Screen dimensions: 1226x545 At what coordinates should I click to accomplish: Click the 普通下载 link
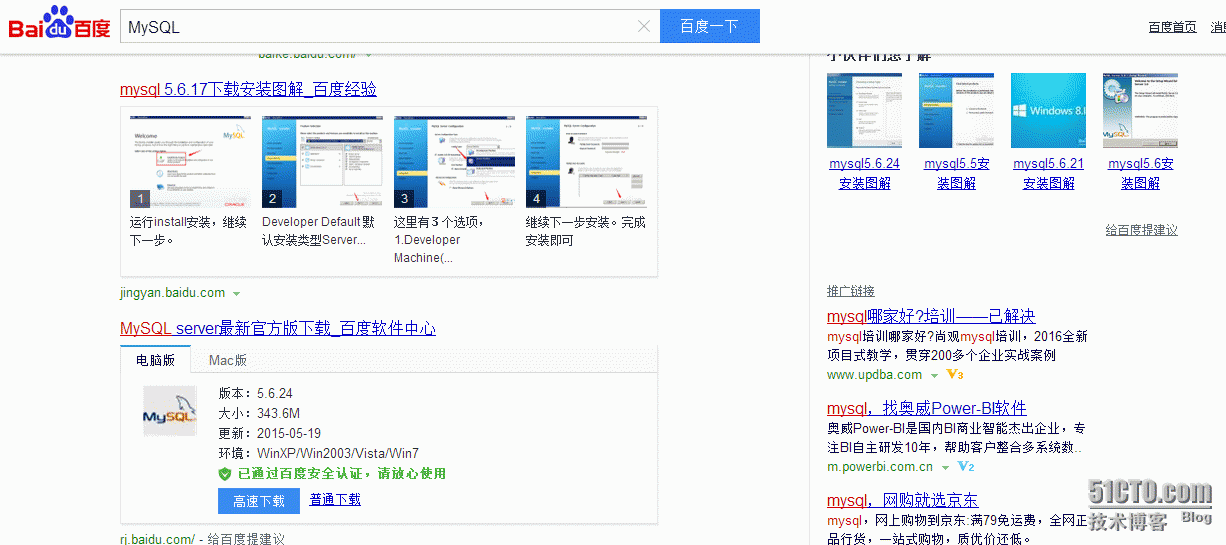tap(335, 500)
